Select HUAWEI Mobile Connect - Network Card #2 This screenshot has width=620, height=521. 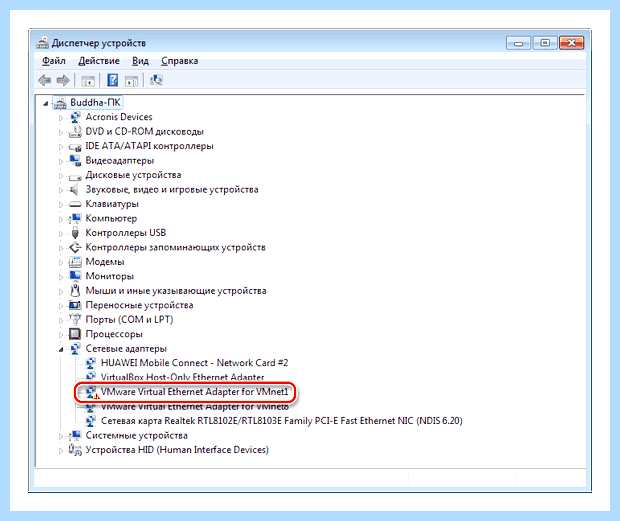194,363
